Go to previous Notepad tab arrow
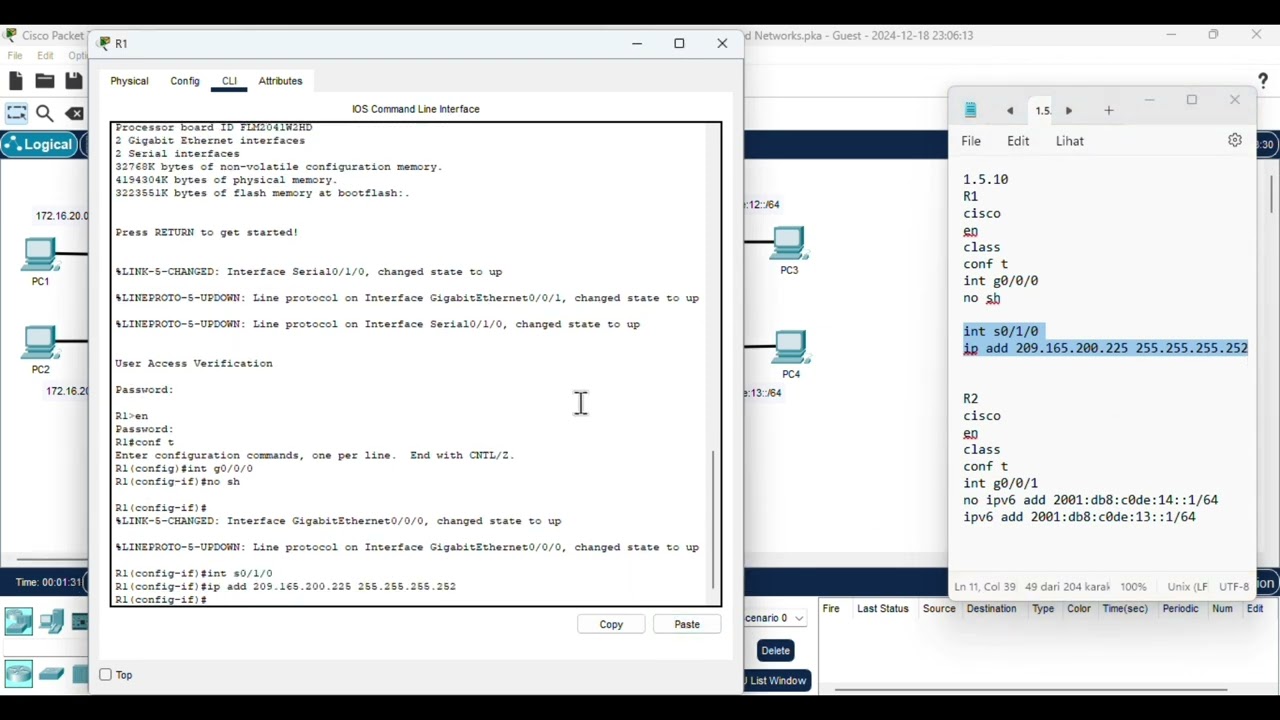Image resolution: width=1280 pixels, height=720 pixels. click(x=1010, y=111)
